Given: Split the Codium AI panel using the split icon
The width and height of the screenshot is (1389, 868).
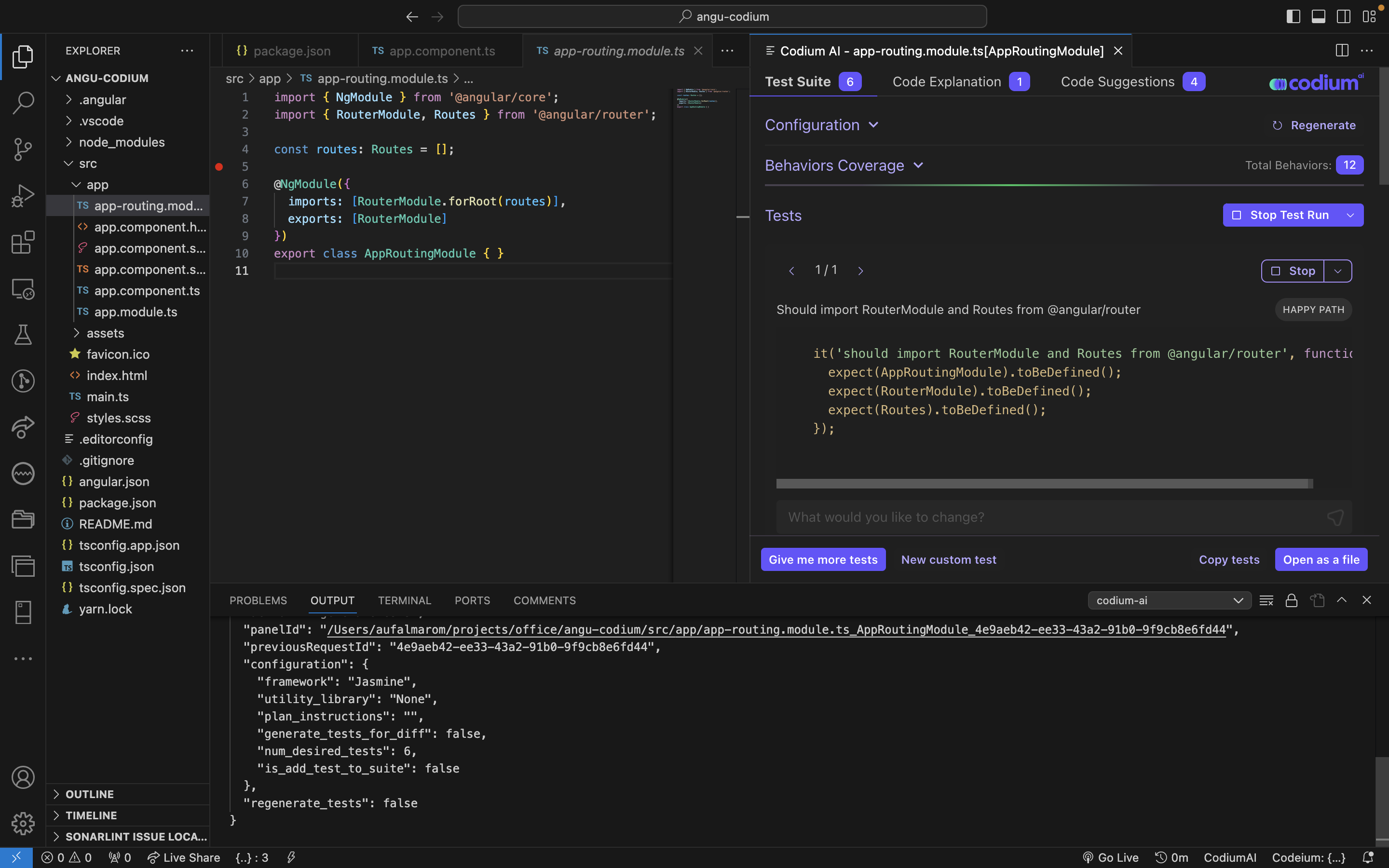Looking at the screenshot, I should click(1341, 51).
